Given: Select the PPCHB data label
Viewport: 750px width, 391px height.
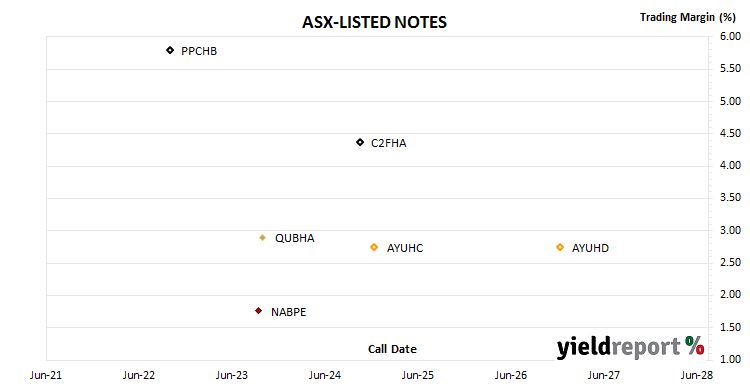Looking at the screenshot, I should tap(199, 51).
